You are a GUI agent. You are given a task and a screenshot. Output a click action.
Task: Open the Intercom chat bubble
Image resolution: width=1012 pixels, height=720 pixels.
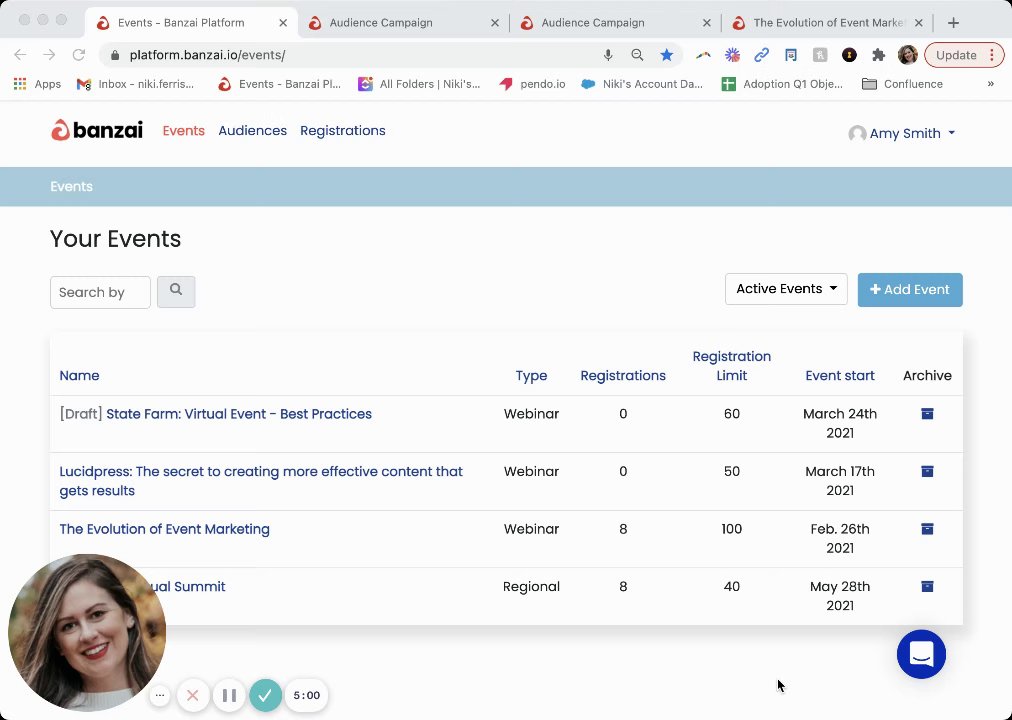921,654
